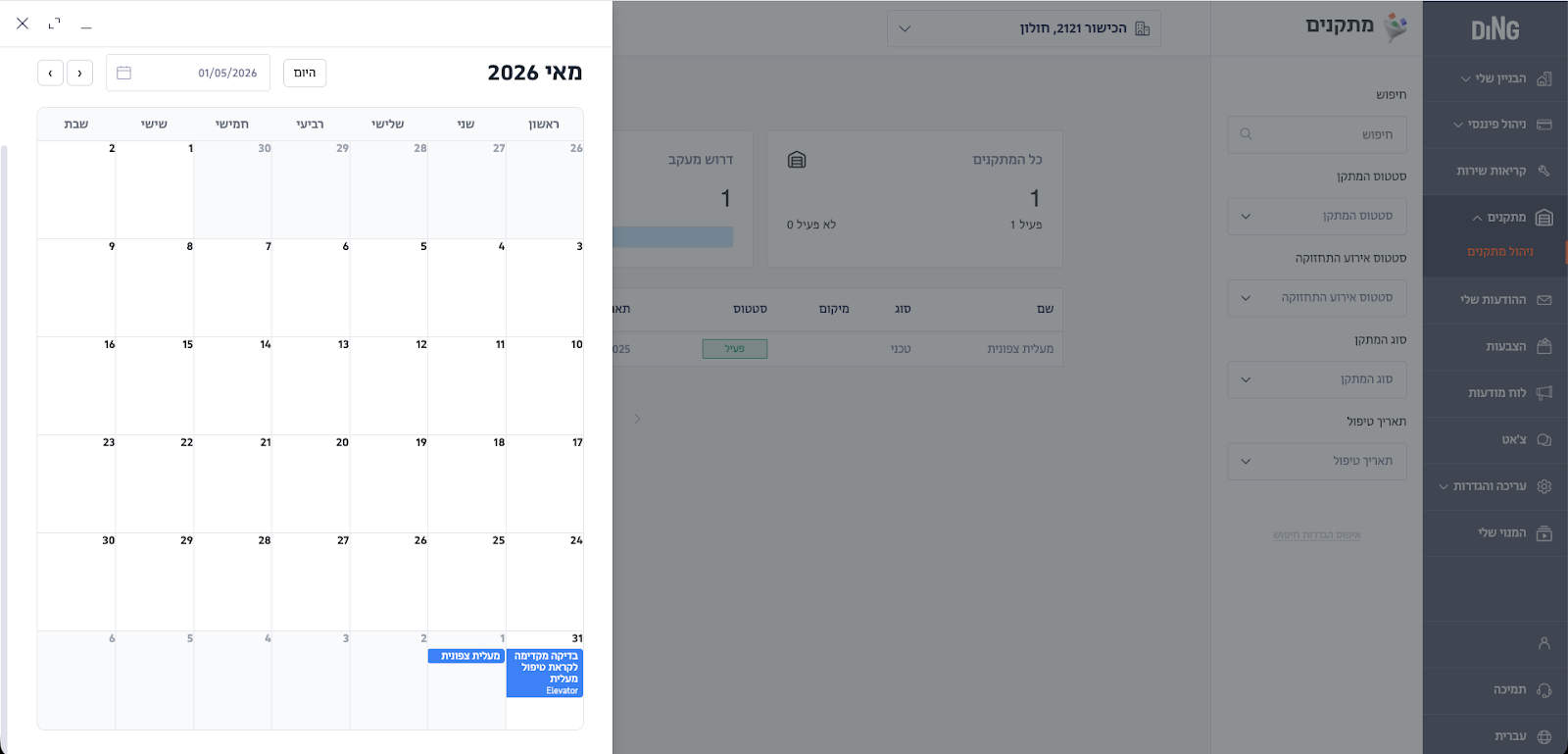1568x754 pixels.
Task: Click the reset search settings link
Action: pyautogui.click(x=1316, y=535)
